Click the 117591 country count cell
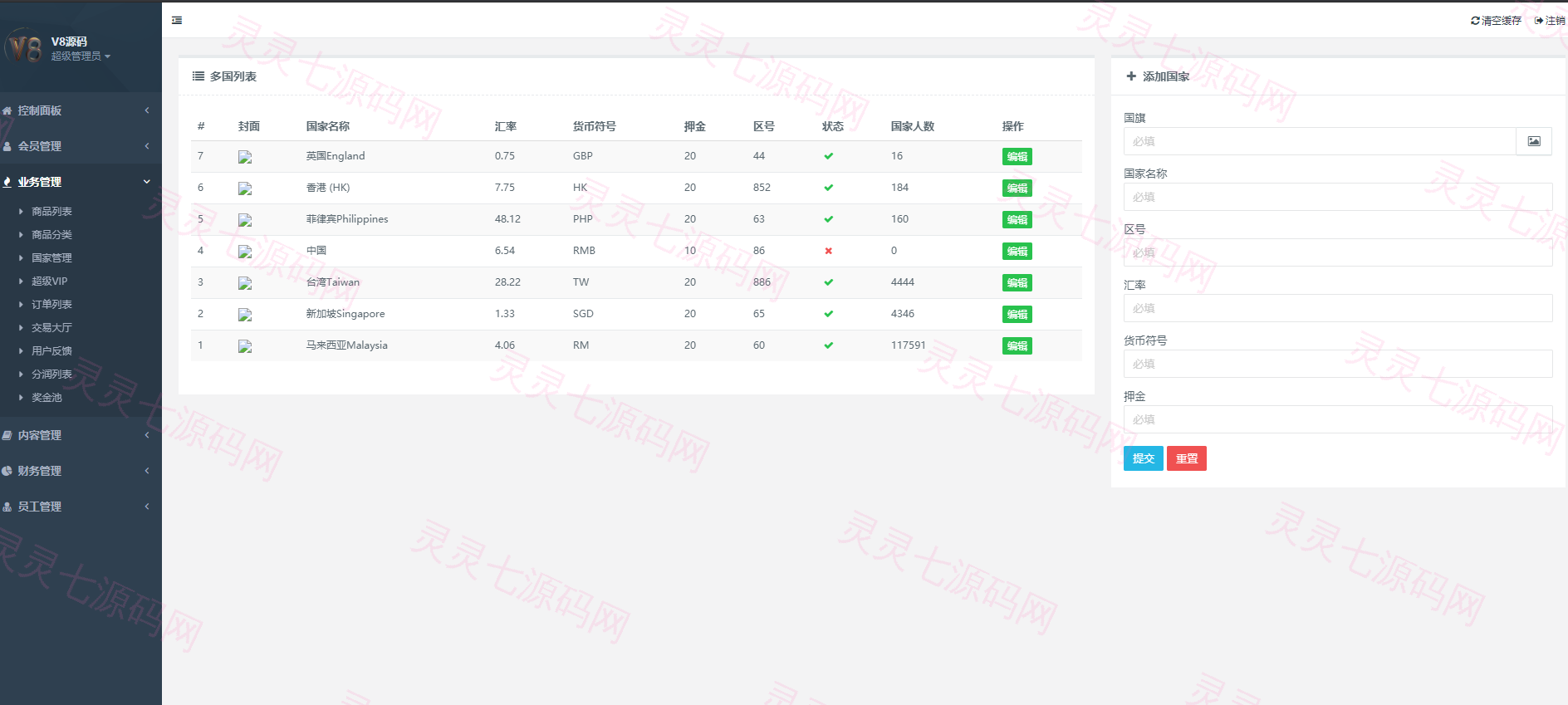 pos(908,345)
